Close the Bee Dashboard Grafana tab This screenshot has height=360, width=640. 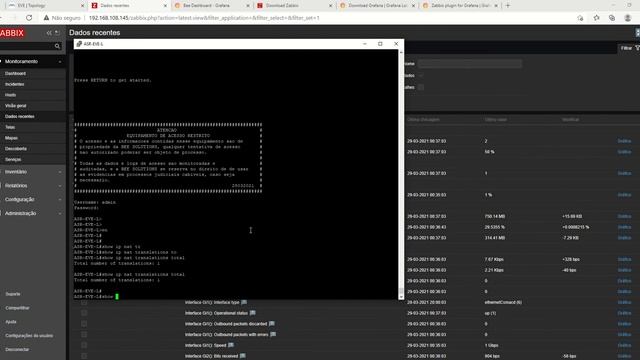point(248,6)
